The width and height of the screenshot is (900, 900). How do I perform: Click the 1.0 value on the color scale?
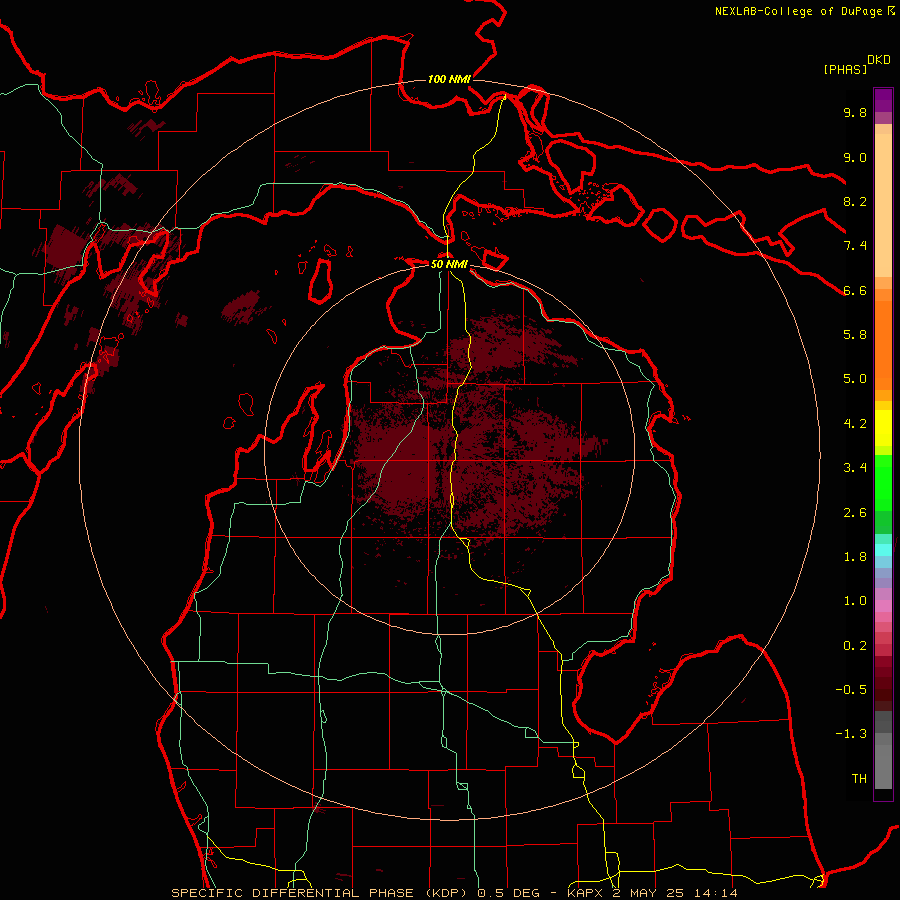coord(855,601)
